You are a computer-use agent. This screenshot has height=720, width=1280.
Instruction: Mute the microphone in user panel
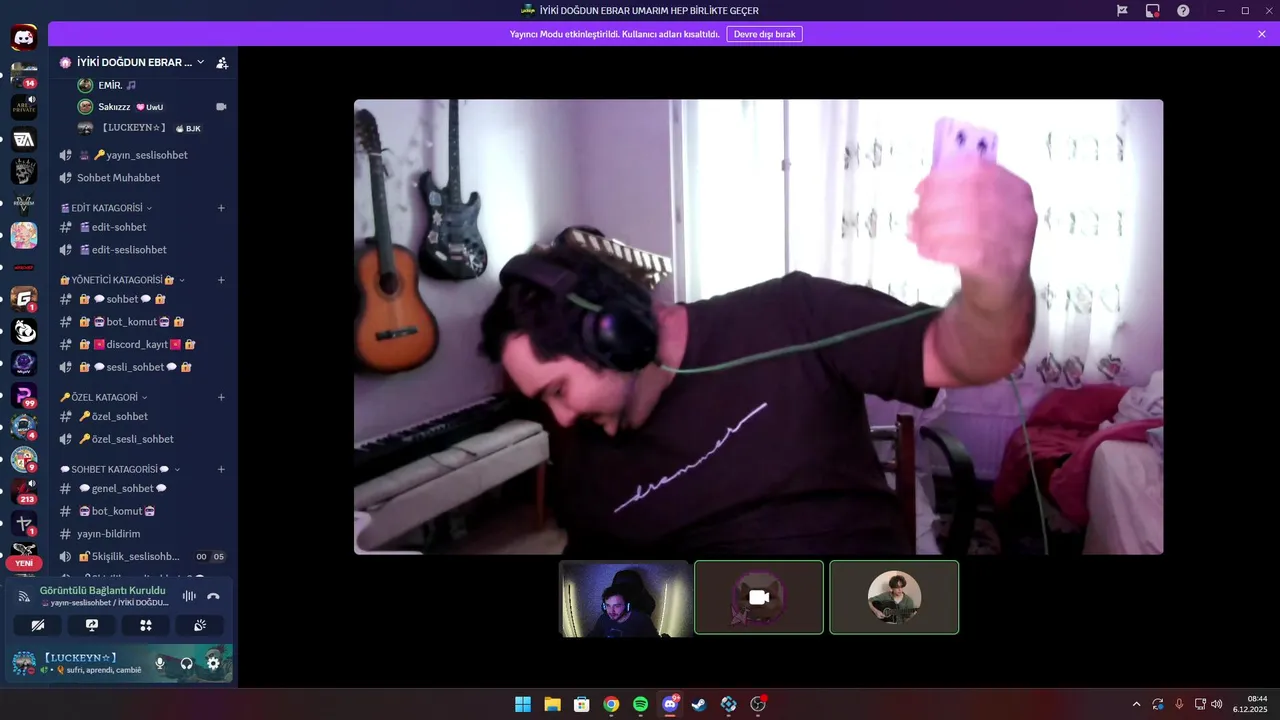coord(160,663)
